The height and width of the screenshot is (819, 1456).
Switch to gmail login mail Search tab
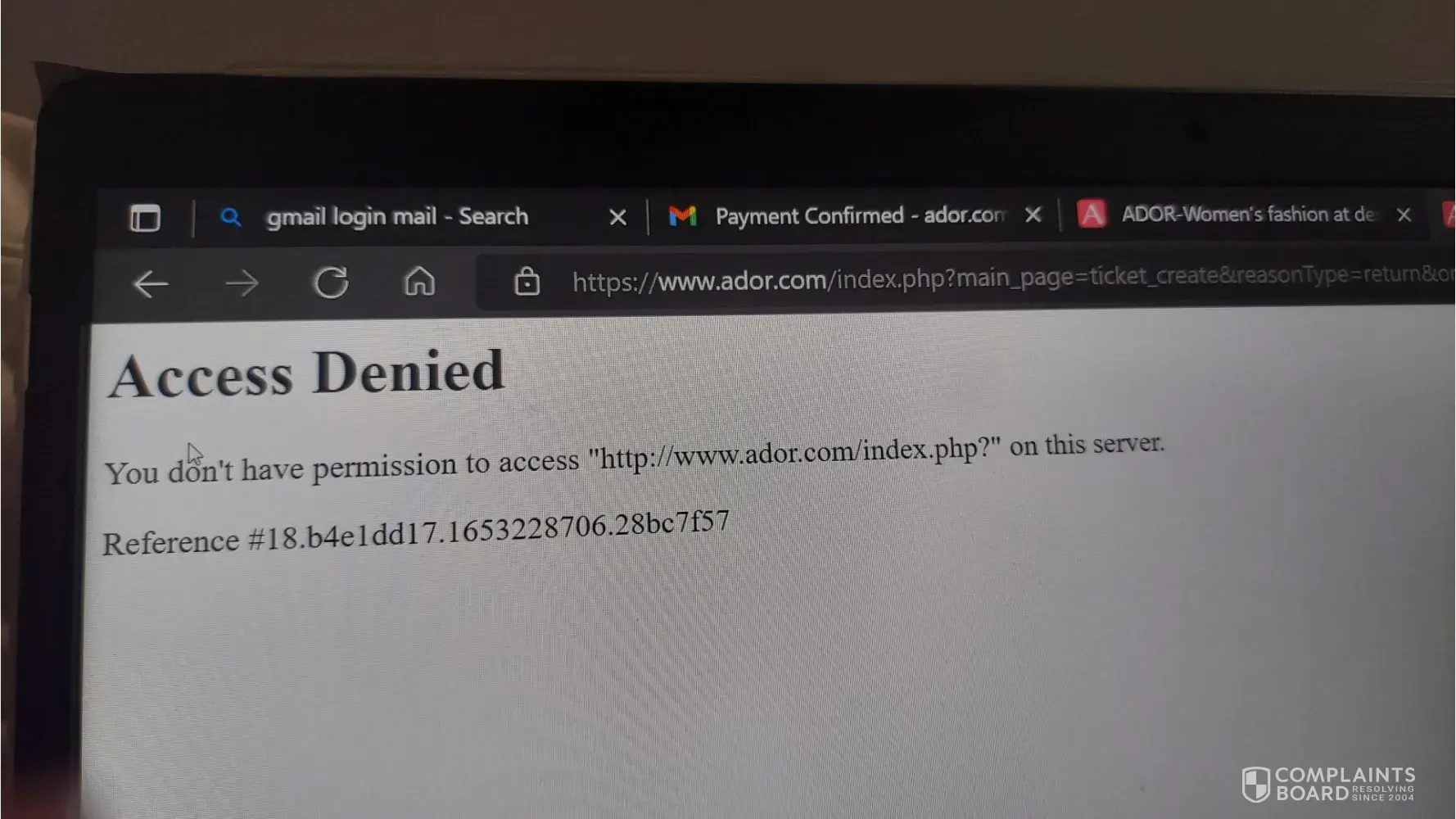coord(397,216)
